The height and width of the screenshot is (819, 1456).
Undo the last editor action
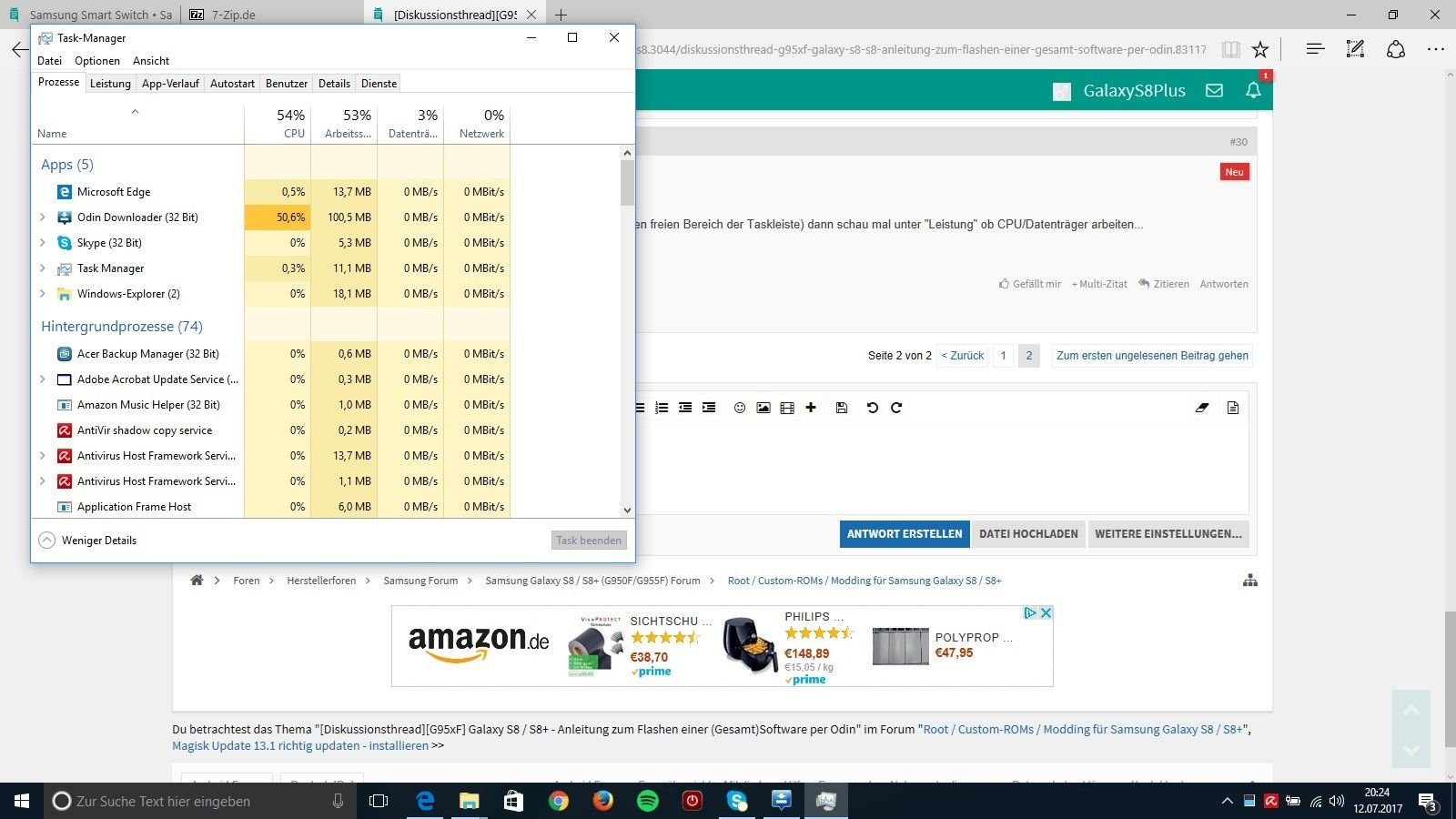[872, 408]
